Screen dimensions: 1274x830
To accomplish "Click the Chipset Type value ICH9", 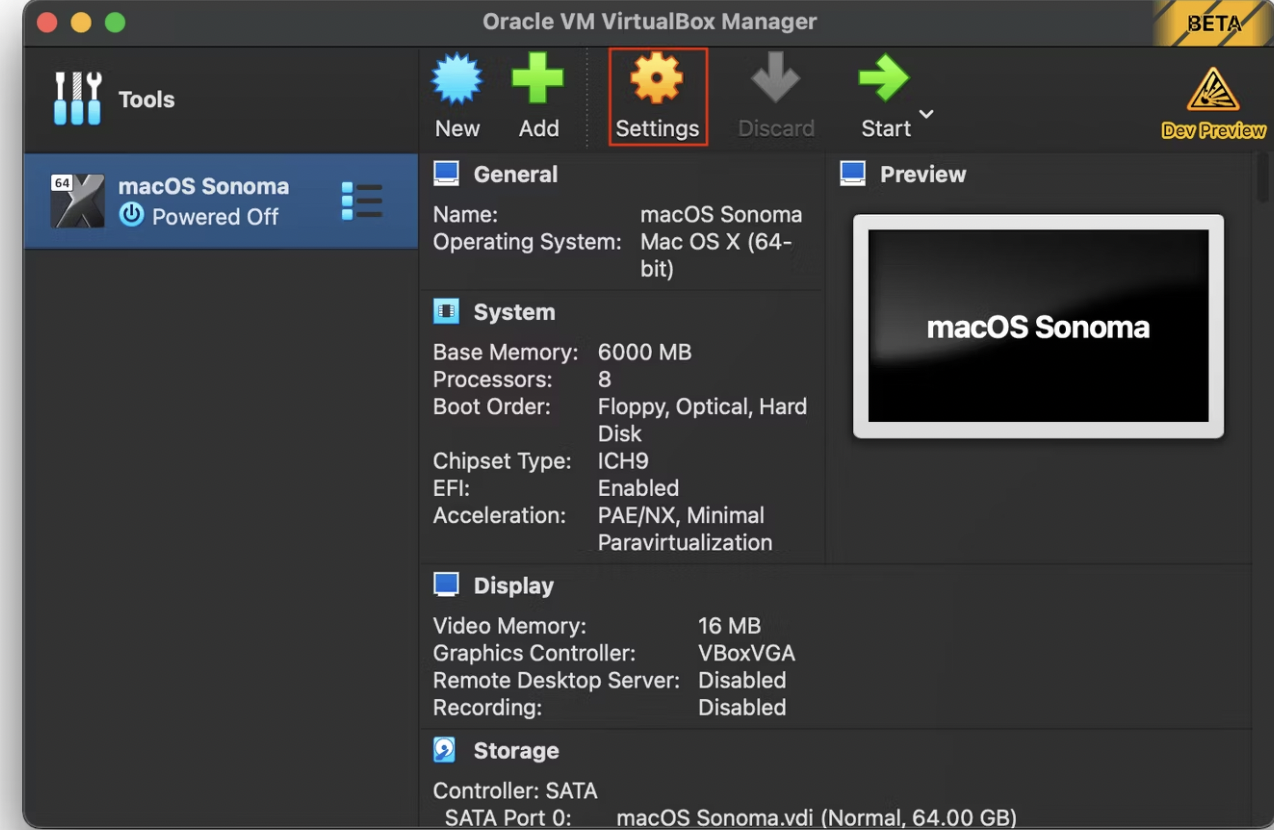I will [623, 461].
